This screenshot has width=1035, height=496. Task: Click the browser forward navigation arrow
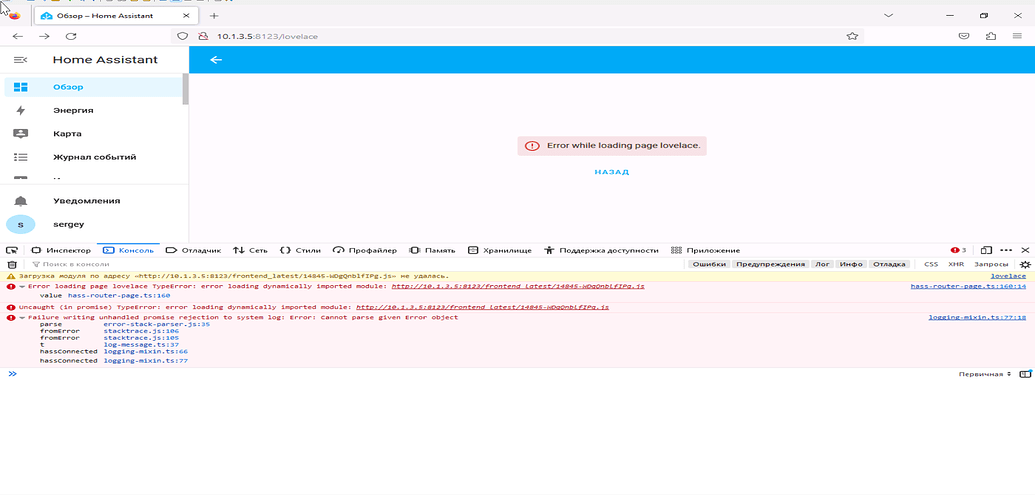click(x=44, y=36)
